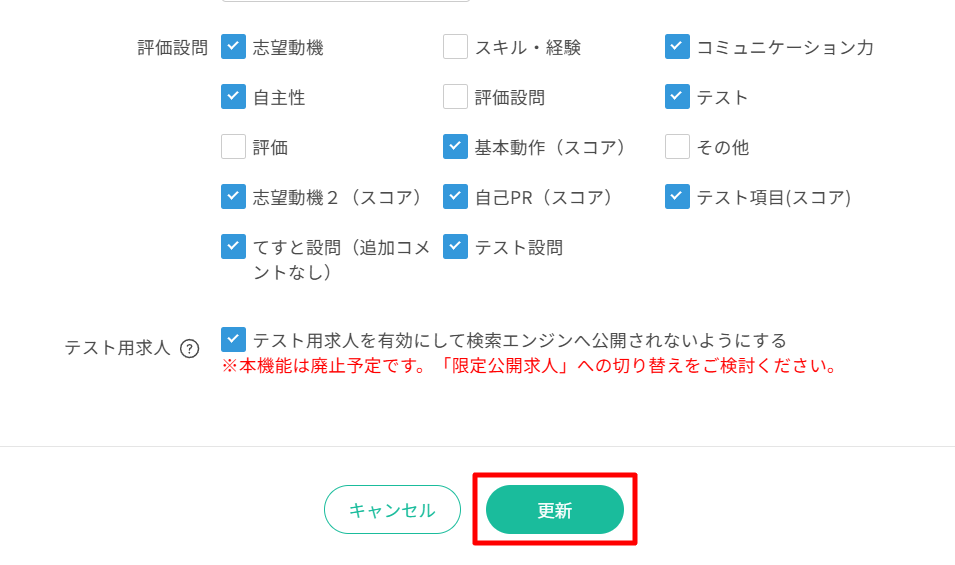Toggle the 自己PR(スコア) checkbox
The width and height of the screenshot is (955, 565).
point(455,197)
